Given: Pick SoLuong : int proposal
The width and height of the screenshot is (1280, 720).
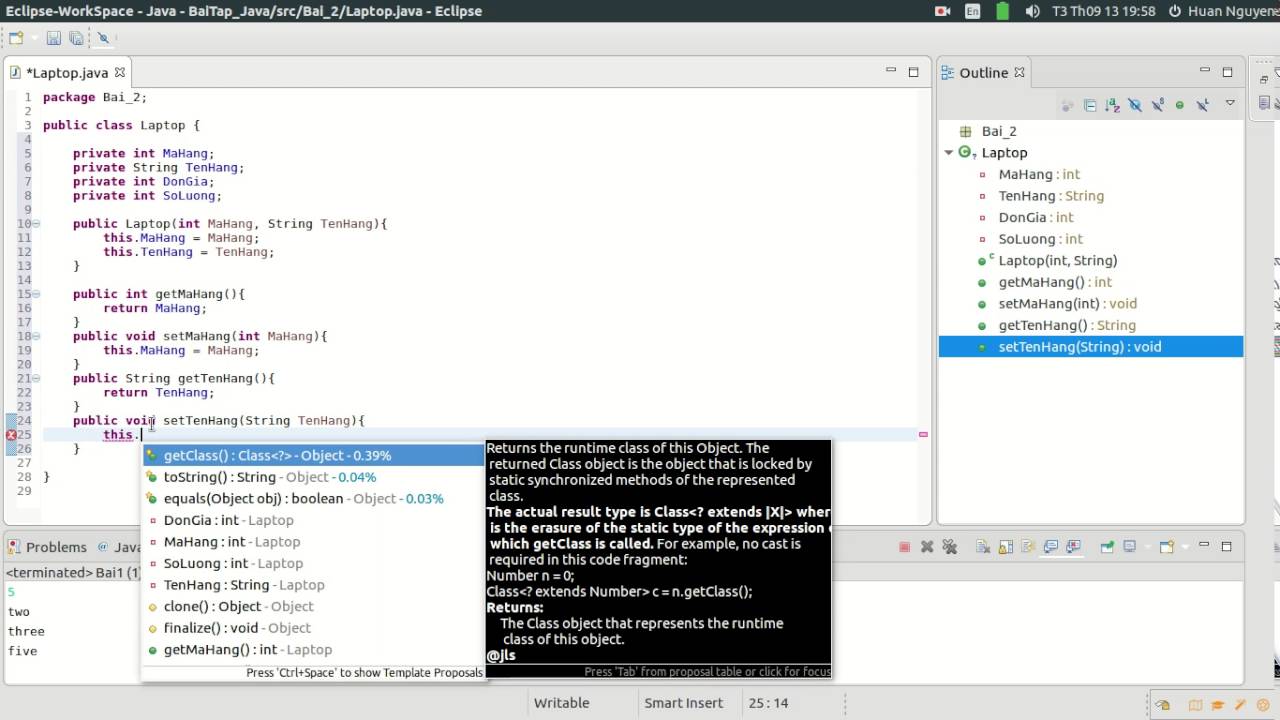Looking at the screenshot, I should point(312,563).
